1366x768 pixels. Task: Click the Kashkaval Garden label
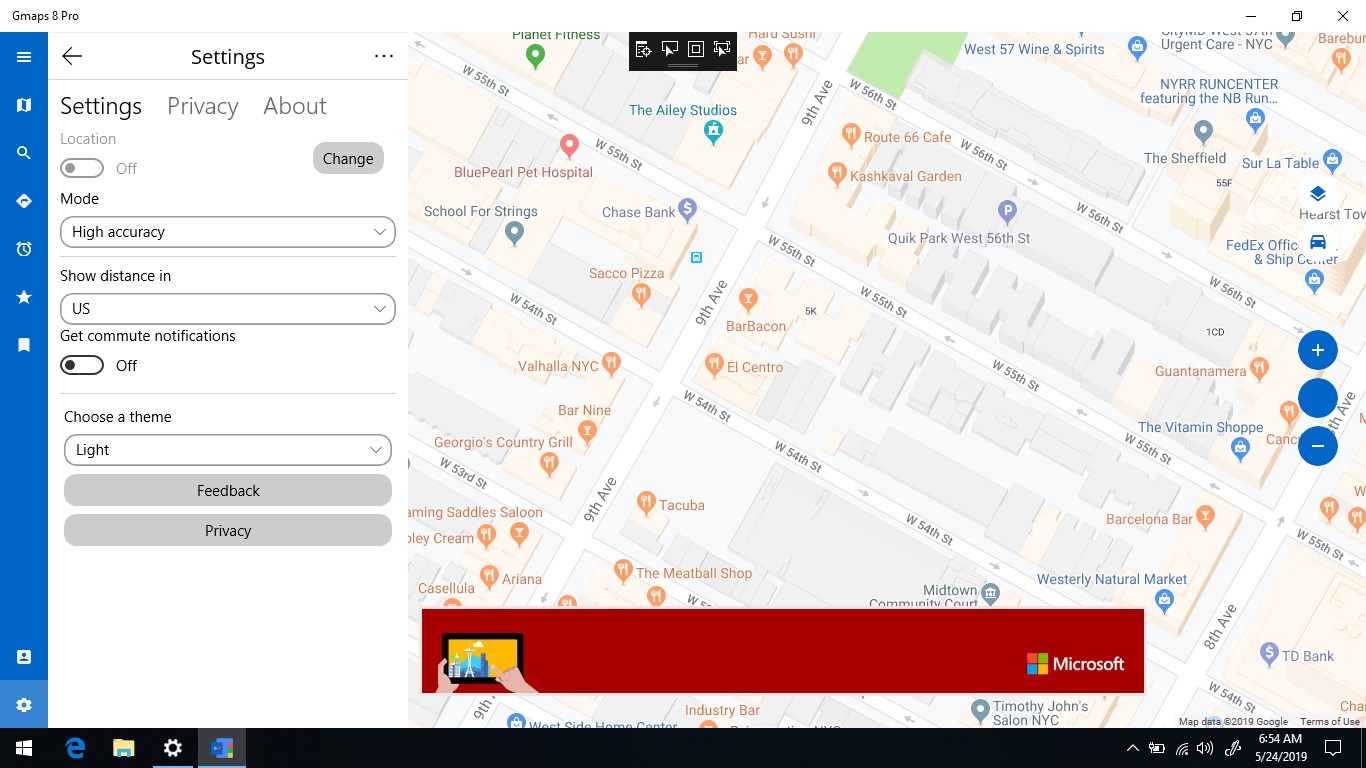click(906, 176)
